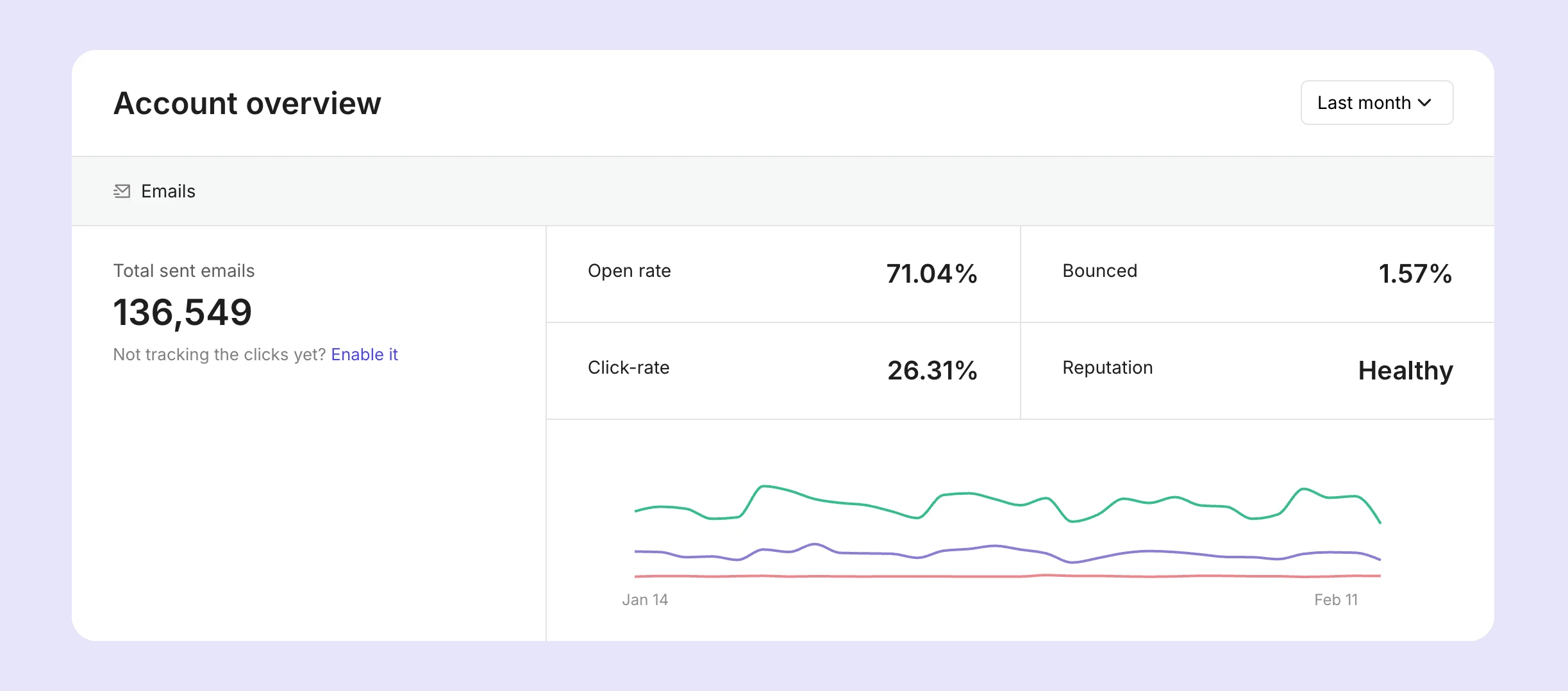Select the Bounced metric cell

[x=1256, y=274]
